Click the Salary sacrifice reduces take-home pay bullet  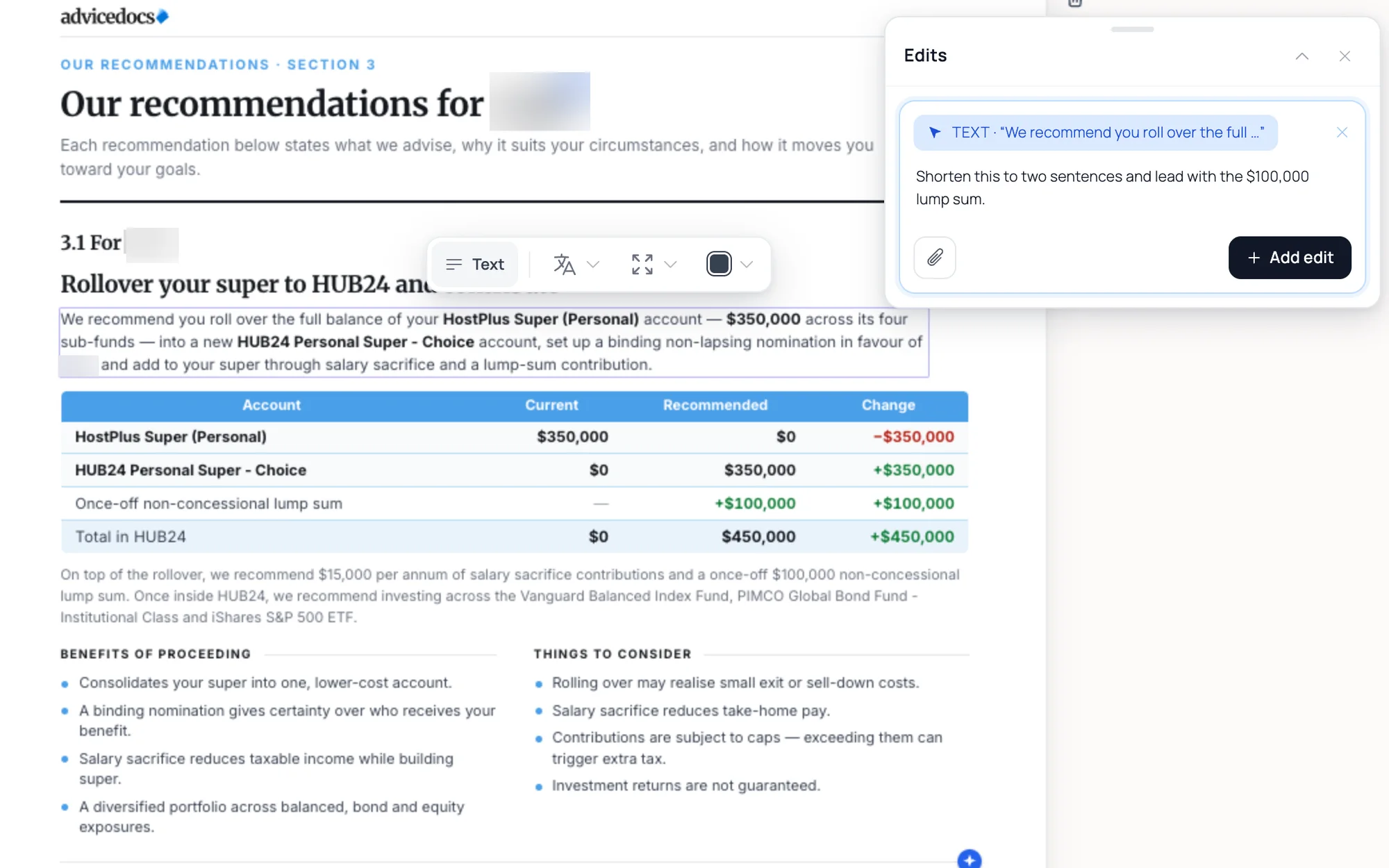(691, 710)
